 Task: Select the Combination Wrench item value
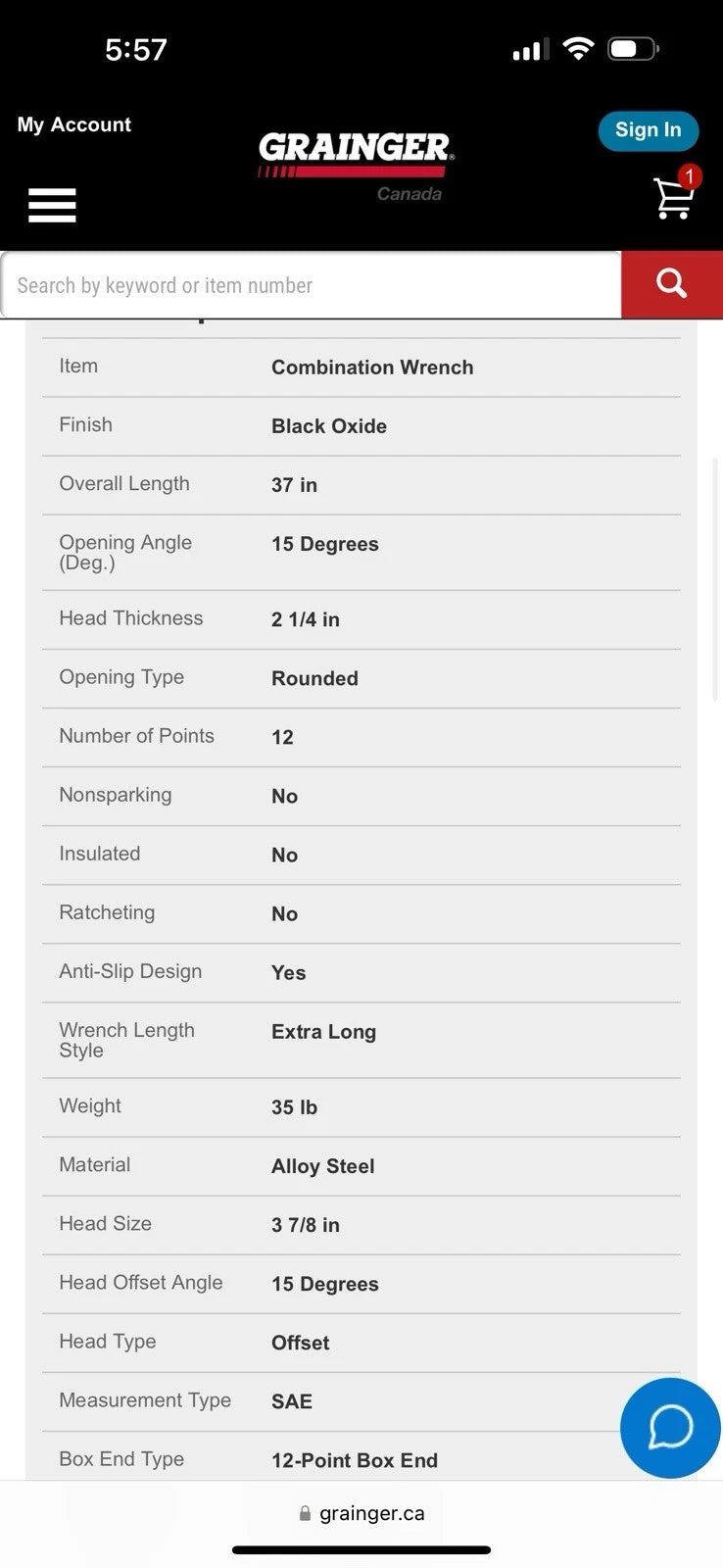pyautogui.click(x=372, y=367)
